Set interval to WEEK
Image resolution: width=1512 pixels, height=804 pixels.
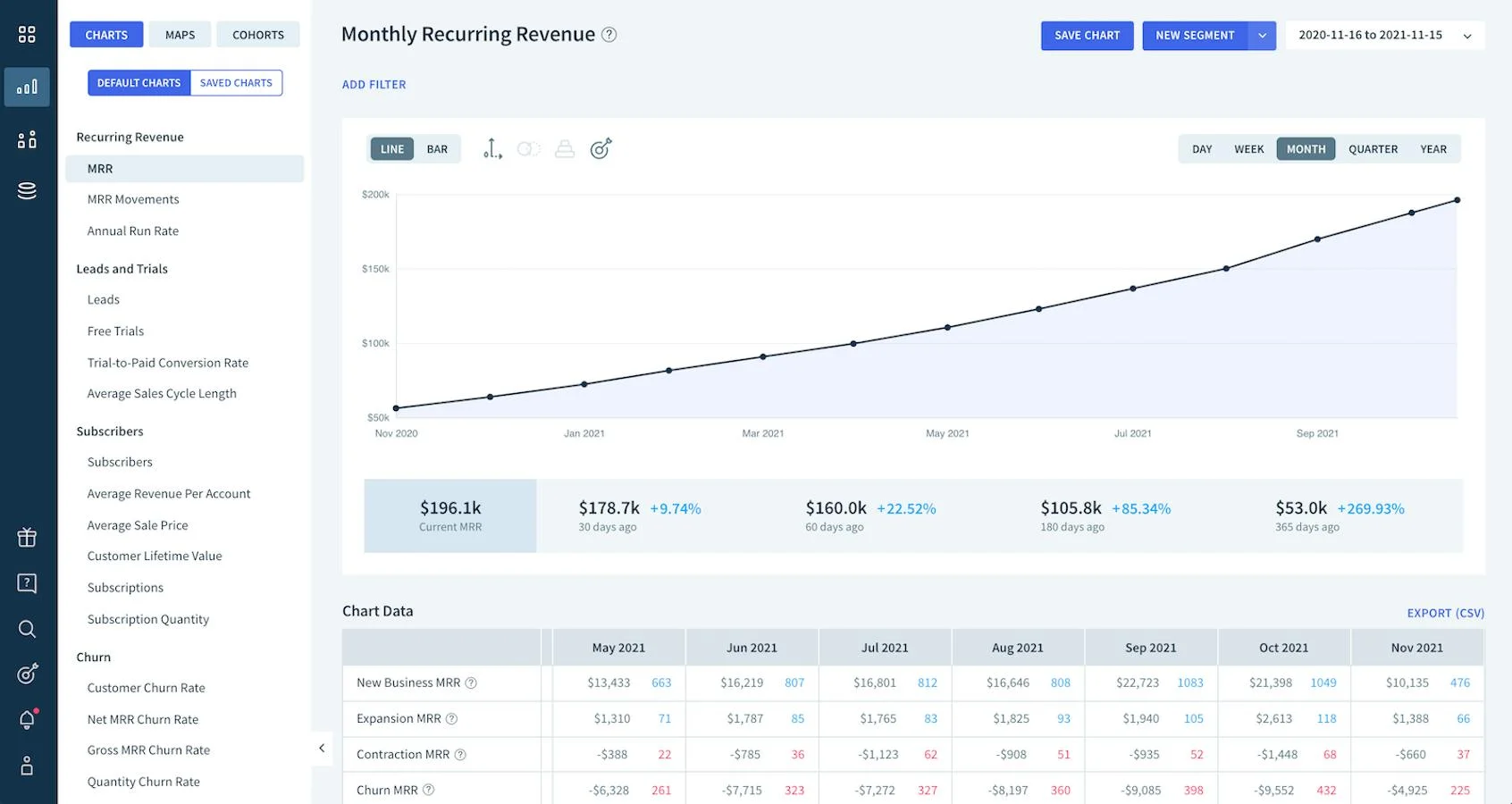pyautogui.click(x=1249, y=149)
